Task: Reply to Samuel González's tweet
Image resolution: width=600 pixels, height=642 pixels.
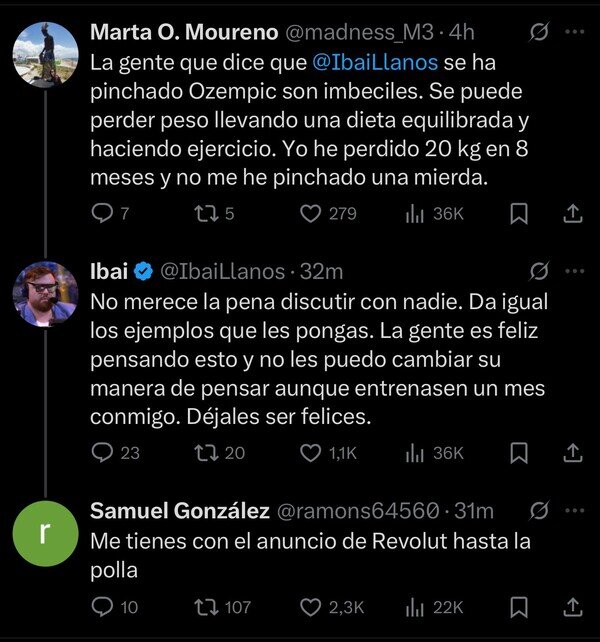Action: (x=103, y=607)
